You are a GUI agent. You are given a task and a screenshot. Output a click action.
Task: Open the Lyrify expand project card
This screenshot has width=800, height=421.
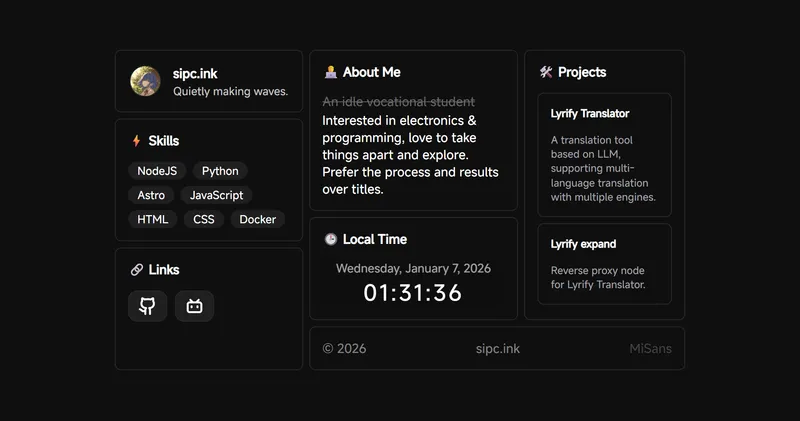604,264
